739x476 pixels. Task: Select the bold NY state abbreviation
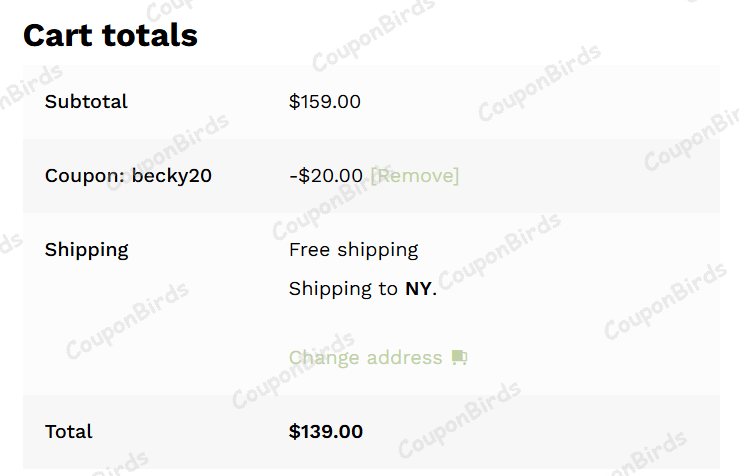(x=419, y=289)
